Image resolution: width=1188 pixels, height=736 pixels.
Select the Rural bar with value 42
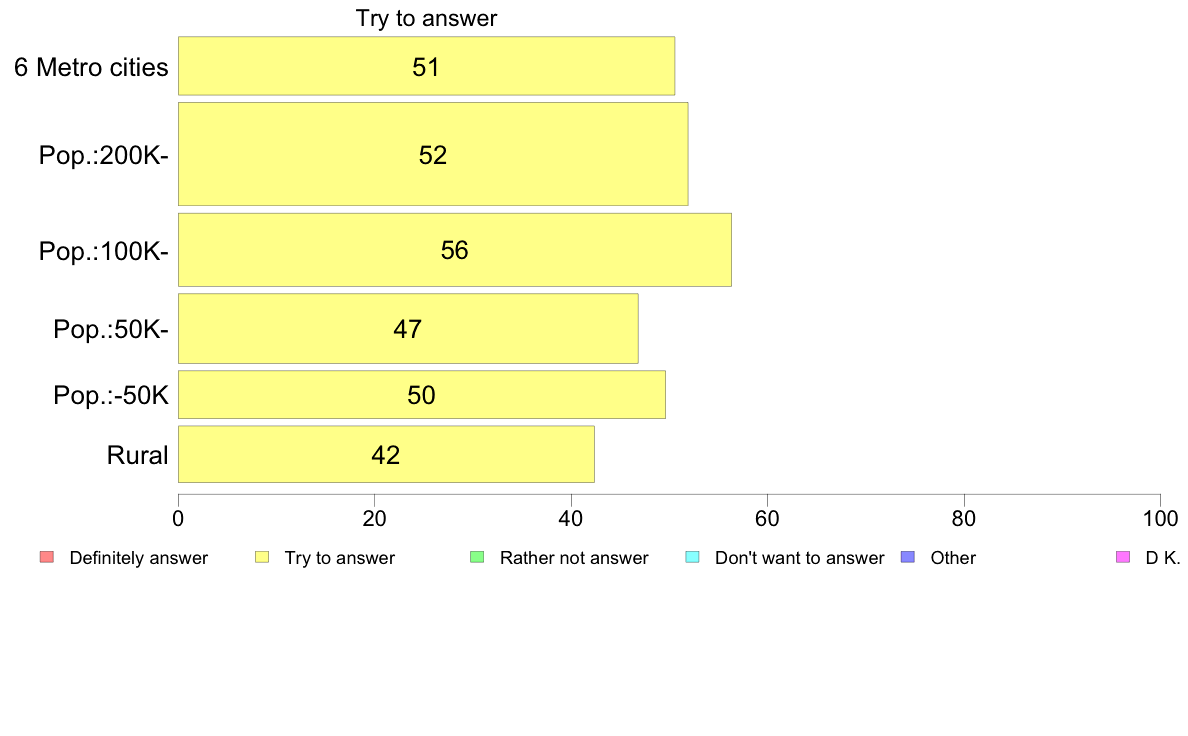click(x=386, y=454)
